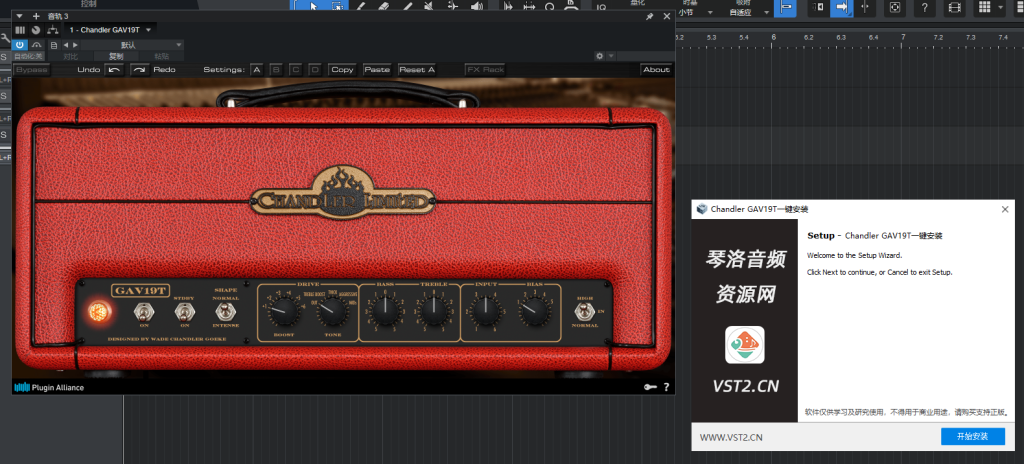Pin the plugin window with the pin icon
Image resolution: width=1024 pixels, height=464 pixels.
(650, 16)
